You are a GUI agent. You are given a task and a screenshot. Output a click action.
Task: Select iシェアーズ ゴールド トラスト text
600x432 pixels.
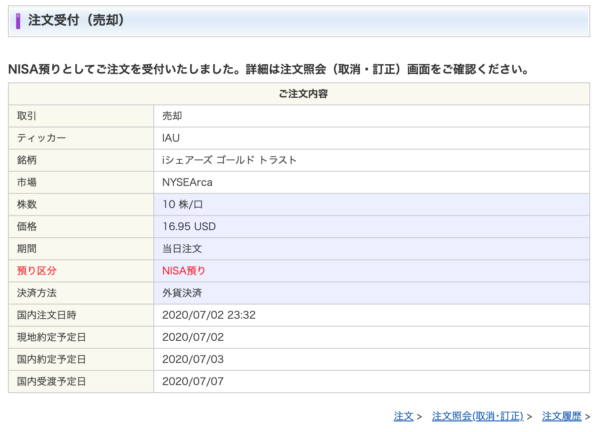click(229, 160)
